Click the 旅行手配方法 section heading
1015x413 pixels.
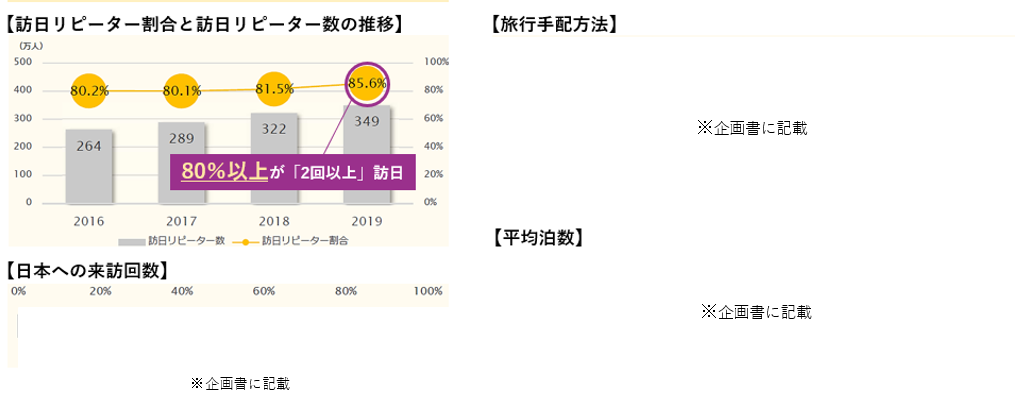[553, 25]
